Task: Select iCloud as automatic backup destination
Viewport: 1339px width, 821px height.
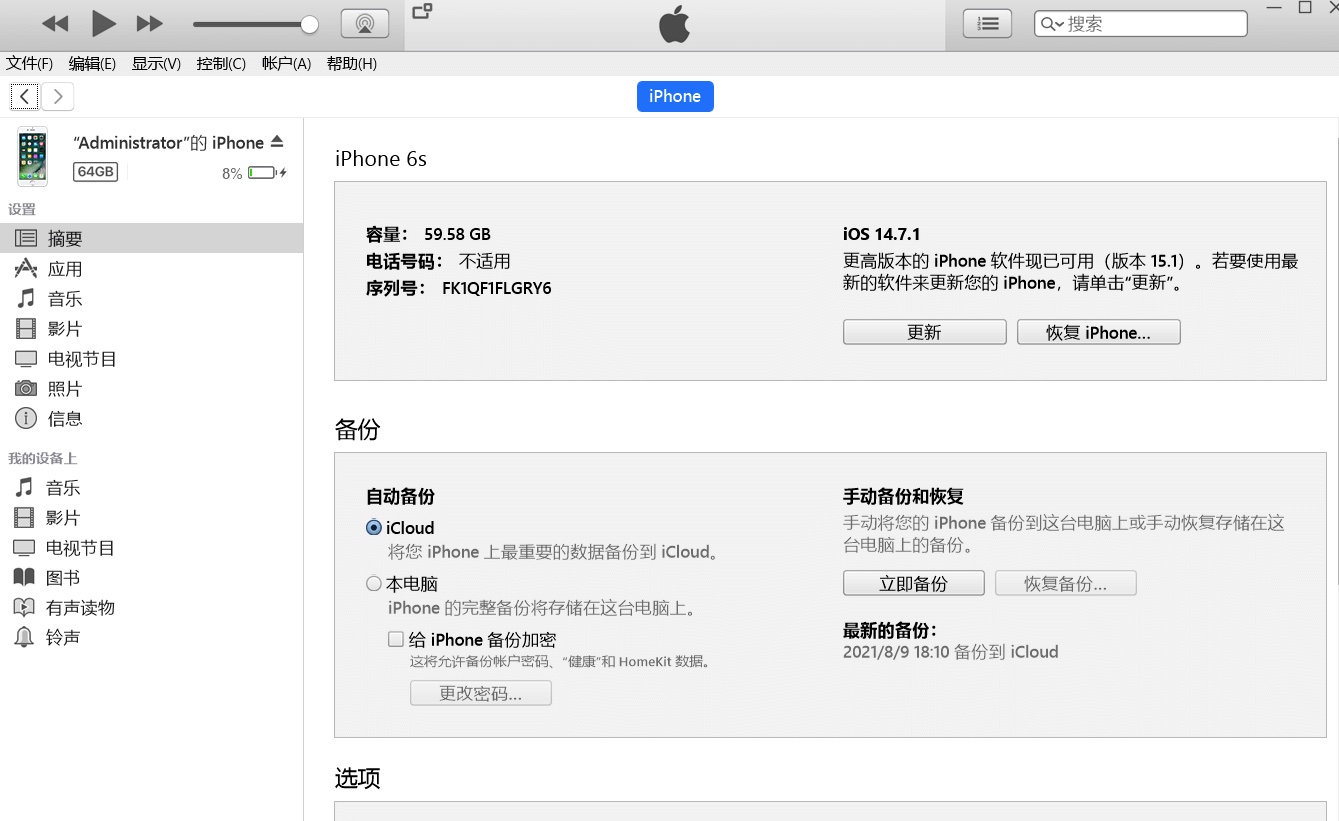Action: tap(373, 528)
